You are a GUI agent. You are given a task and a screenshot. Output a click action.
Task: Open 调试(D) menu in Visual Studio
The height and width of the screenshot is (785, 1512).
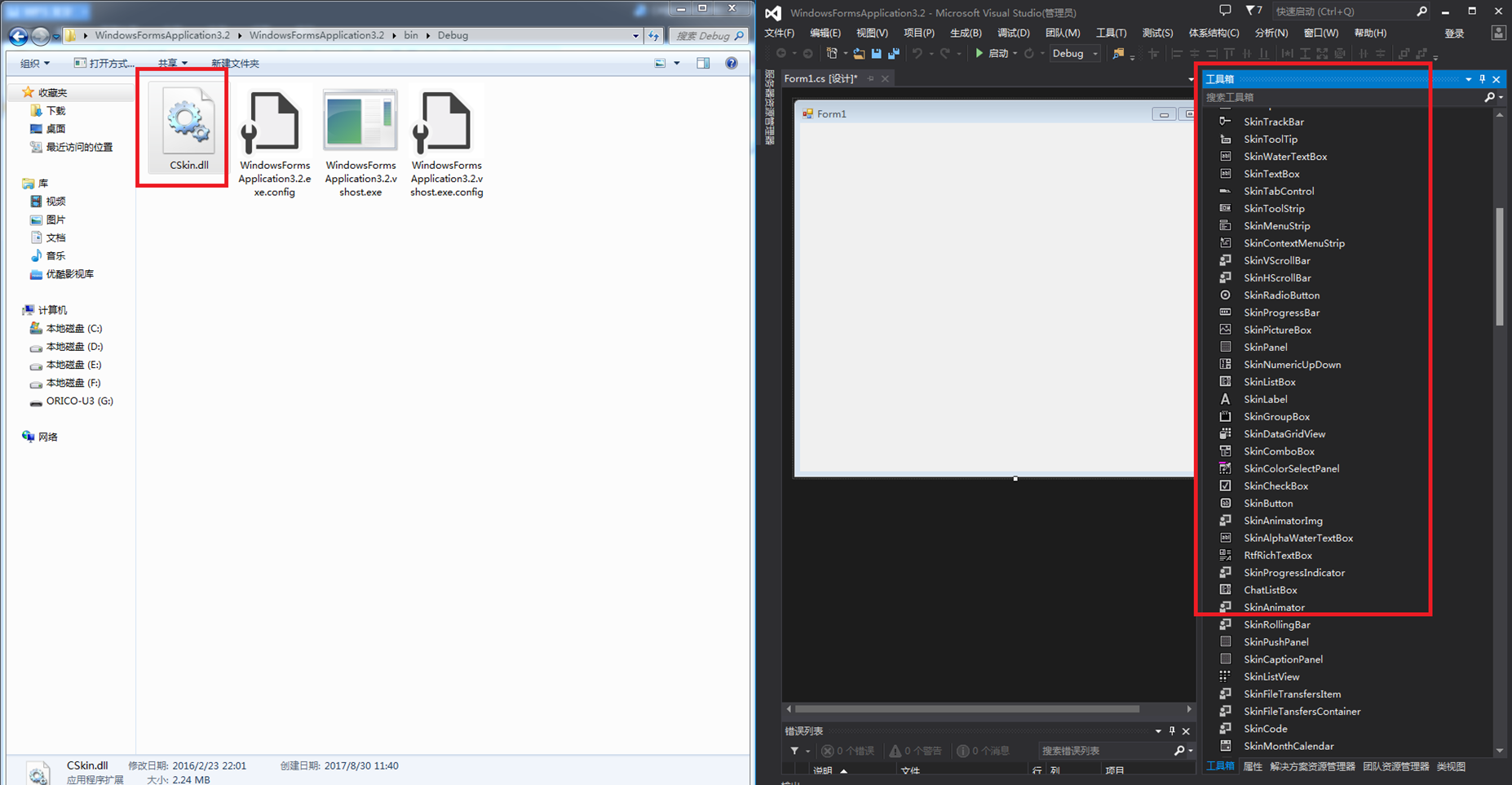coord(1013,33)
